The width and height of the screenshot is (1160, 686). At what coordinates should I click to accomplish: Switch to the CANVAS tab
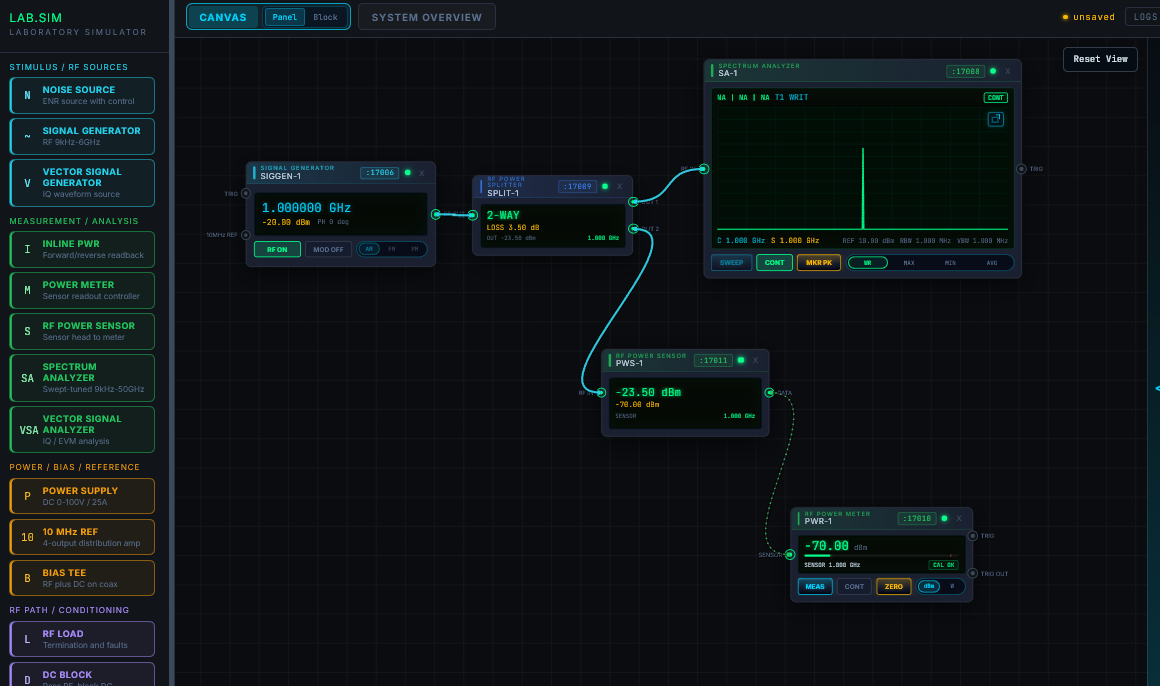[223, 17]
